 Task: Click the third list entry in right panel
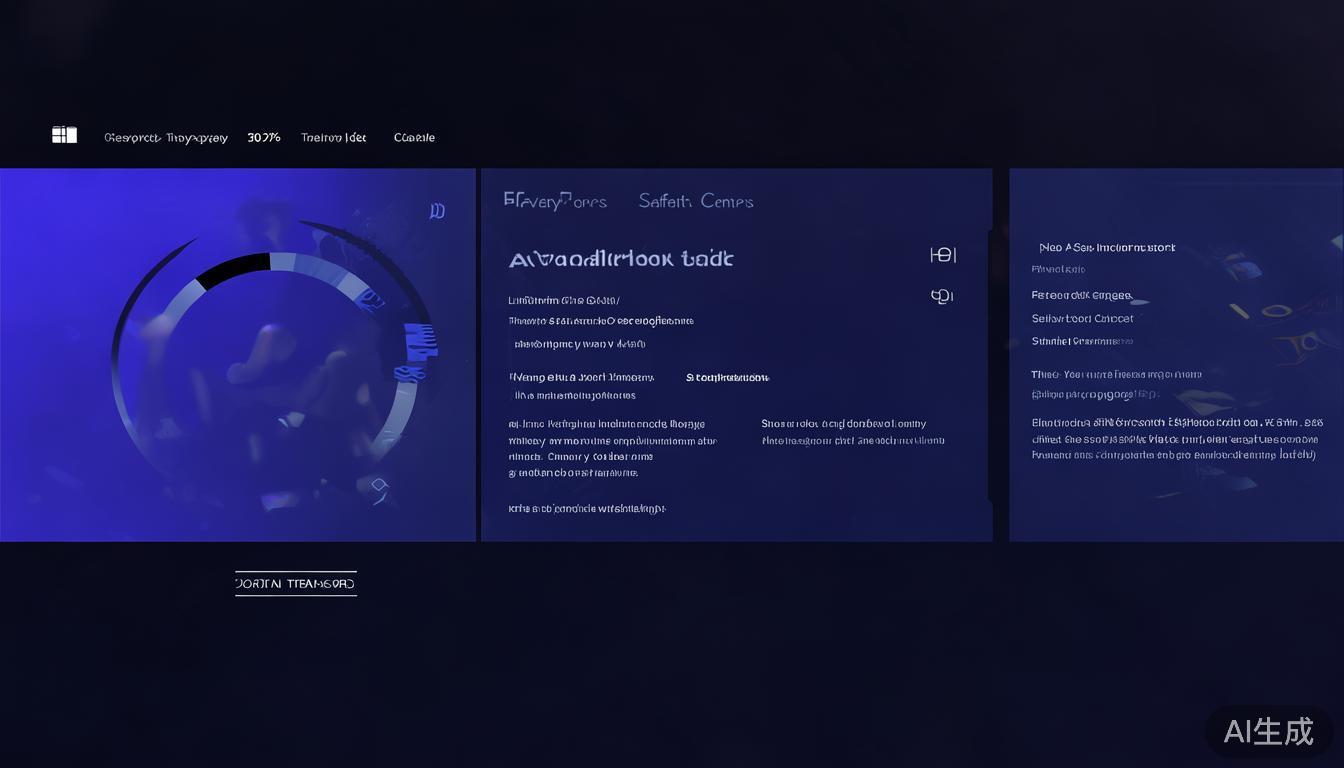pyautogui.click(x=1082, y=318)
